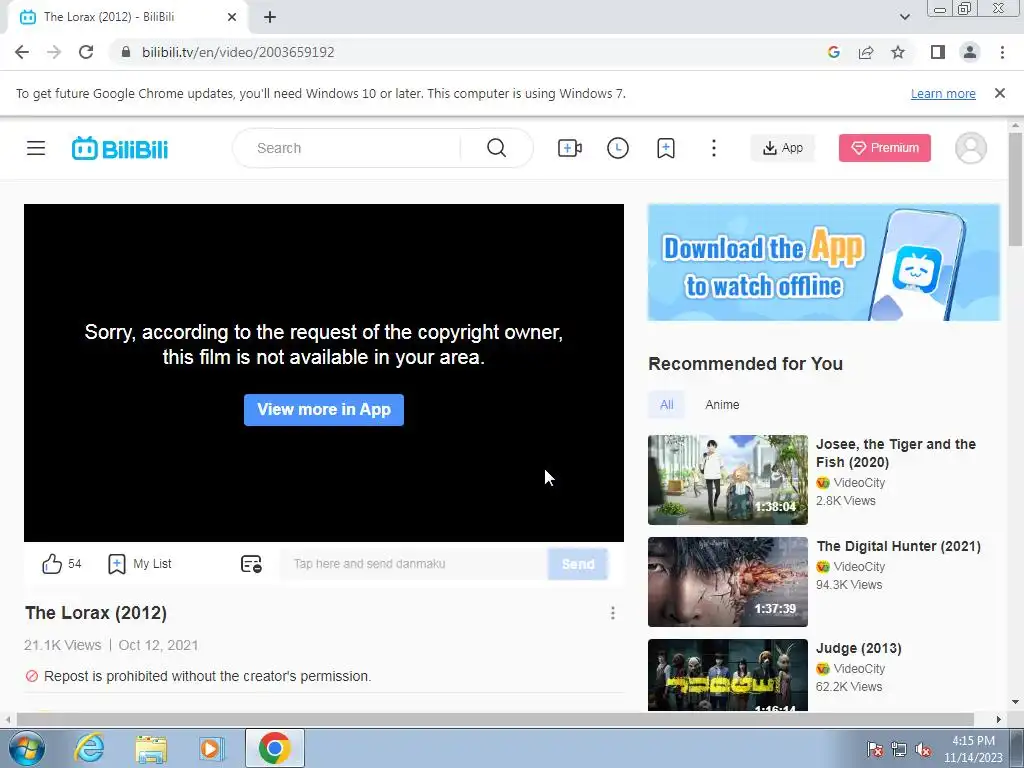1024x768 pixels.
Task: Click the scroll right arrow on horizontal scrollbar
Action: pyautogui.click(x=999, y=719)
